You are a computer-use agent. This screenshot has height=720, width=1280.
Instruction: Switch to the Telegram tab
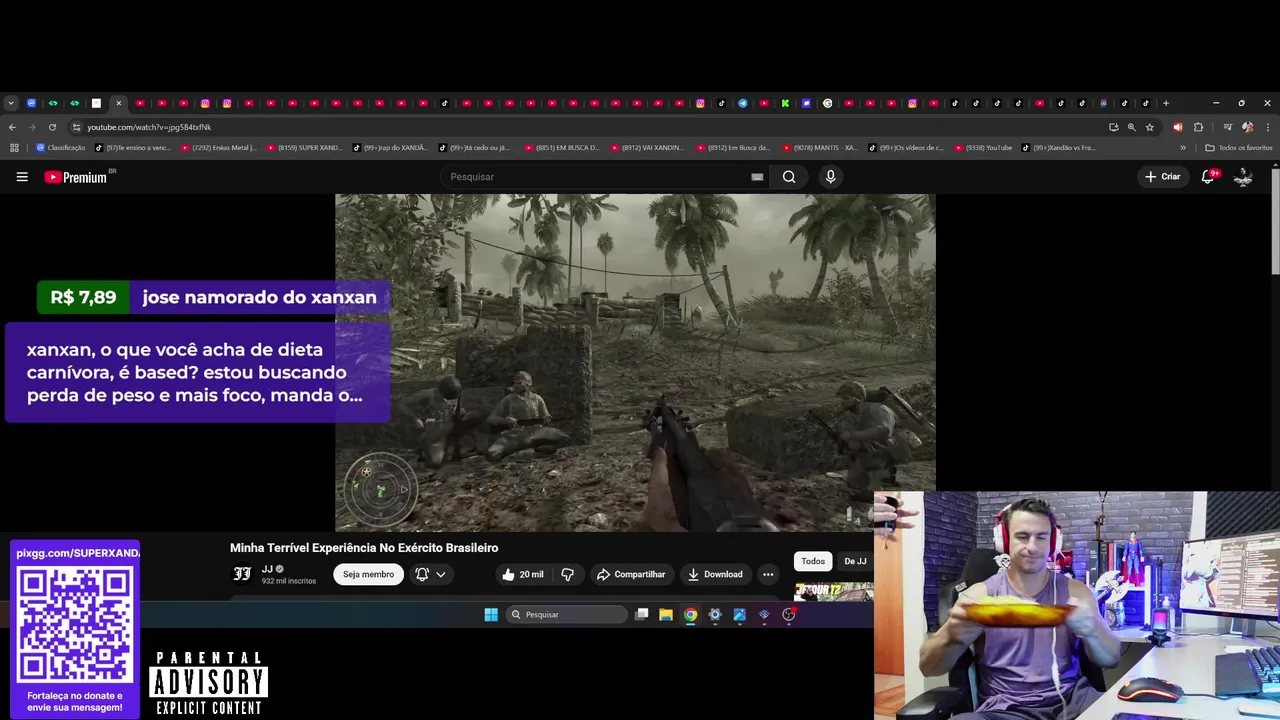[x=743, y=103]
